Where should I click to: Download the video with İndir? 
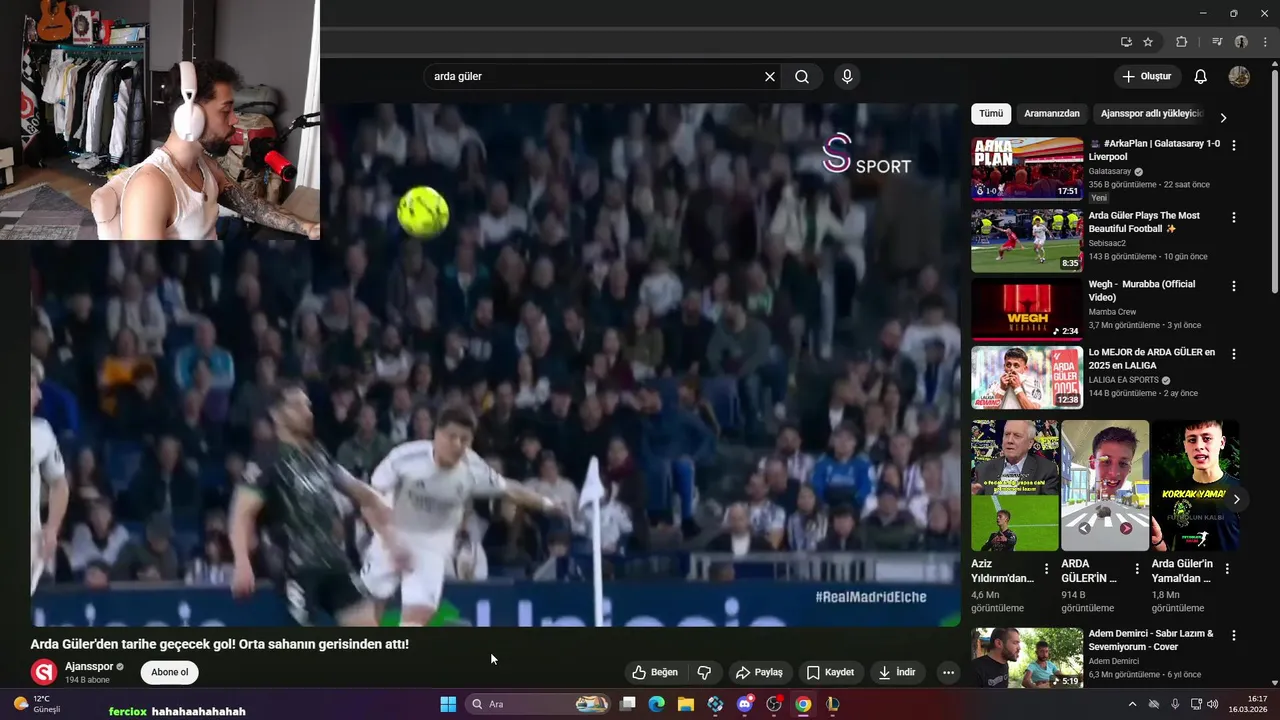click(x=897, y=672)
